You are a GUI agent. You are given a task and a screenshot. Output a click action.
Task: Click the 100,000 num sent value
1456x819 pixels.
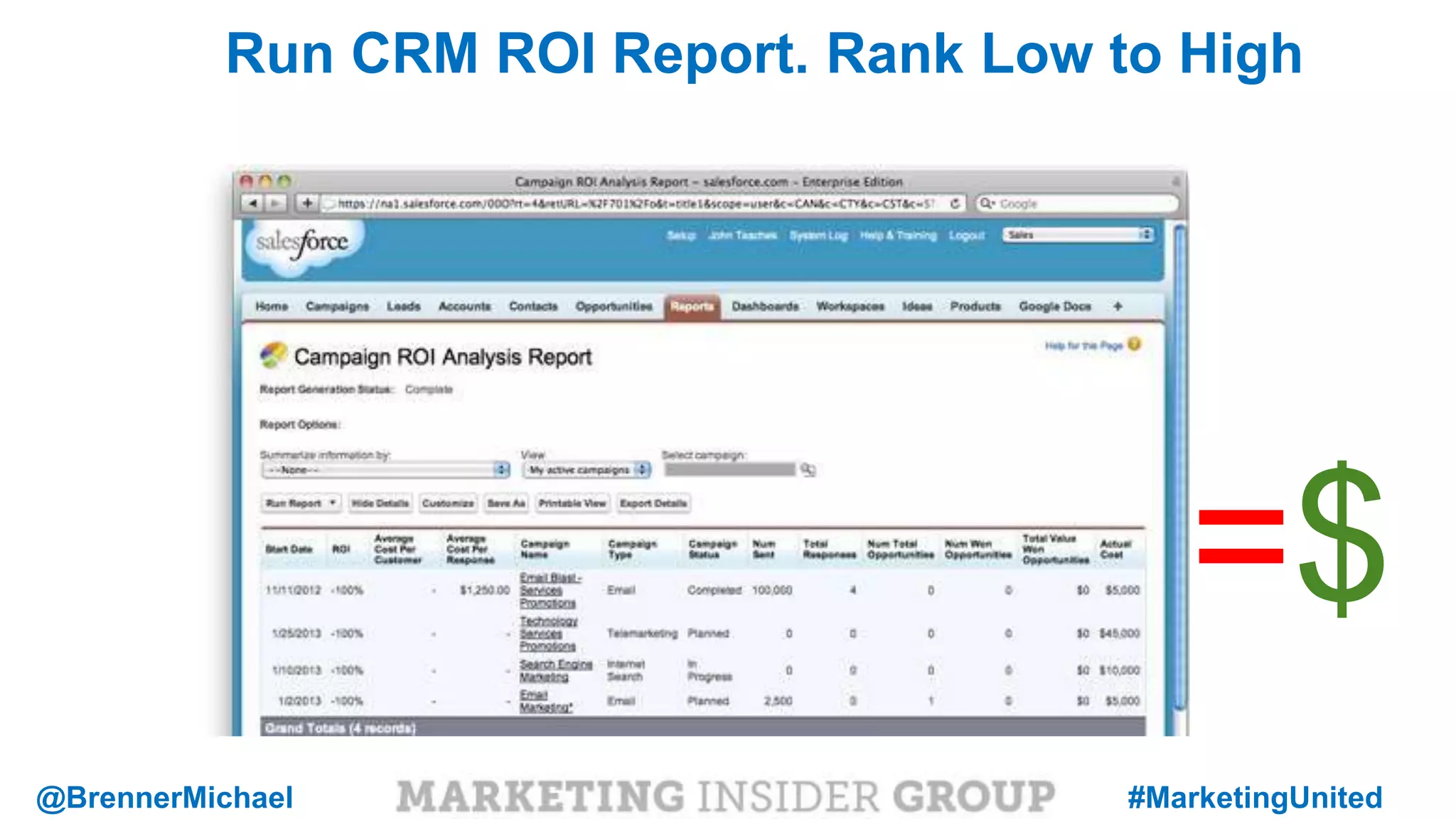772,590
